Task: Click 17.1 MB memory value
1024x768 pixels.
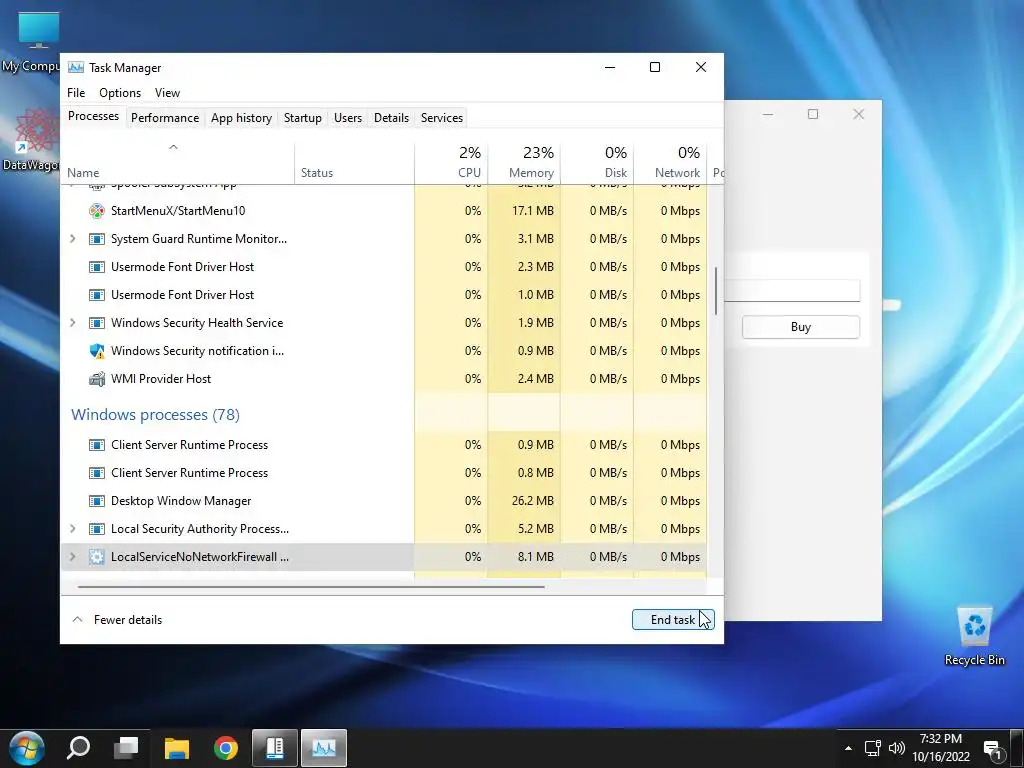Action: pos(533,211)
